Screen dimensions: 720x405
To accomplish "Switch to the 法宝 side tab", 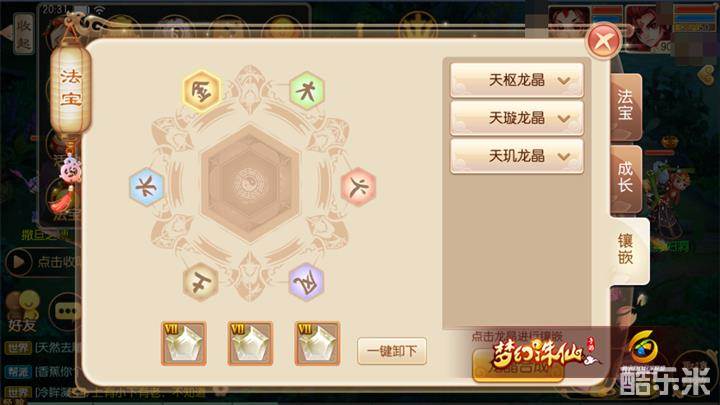I will 626,106.
